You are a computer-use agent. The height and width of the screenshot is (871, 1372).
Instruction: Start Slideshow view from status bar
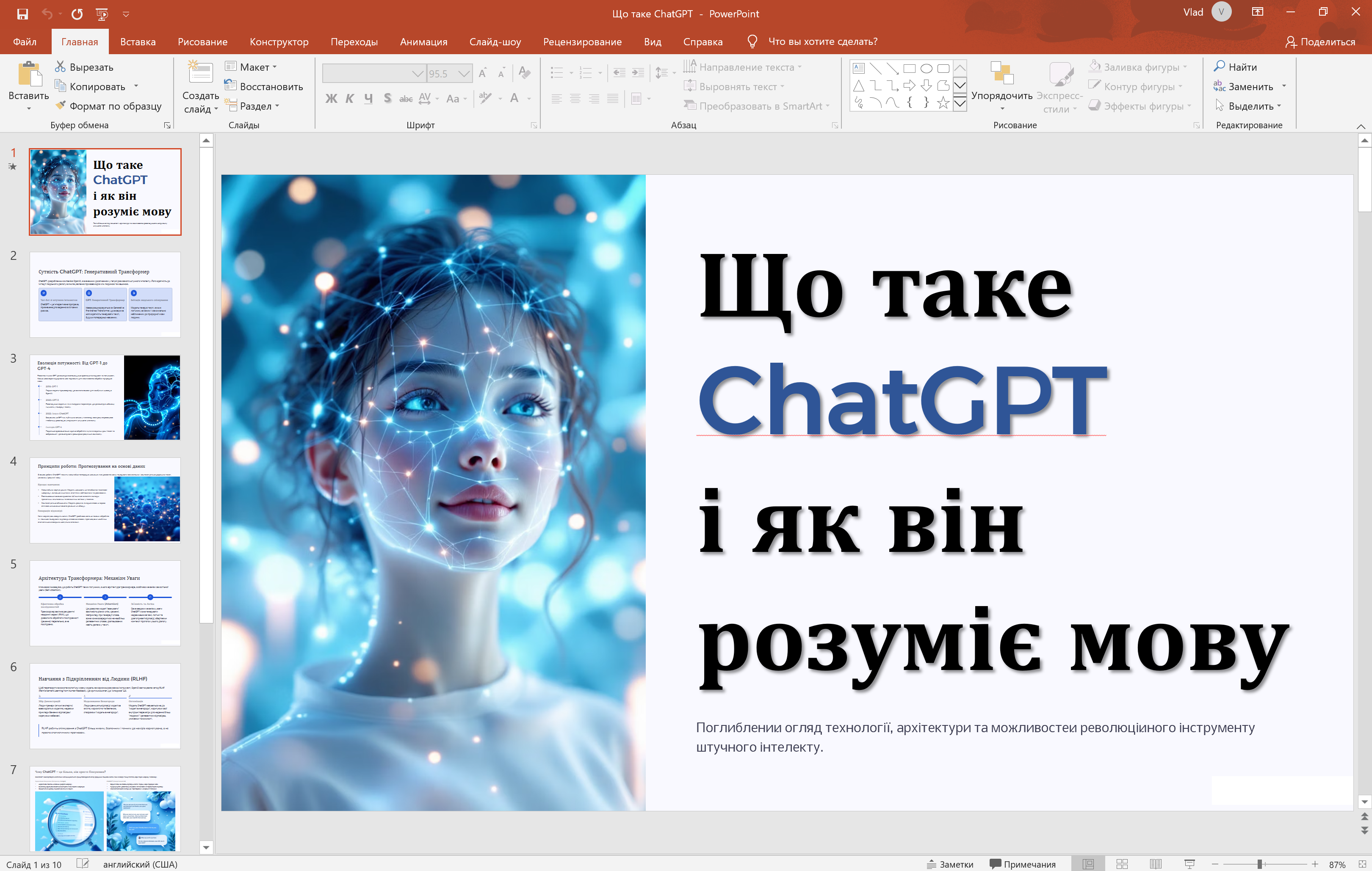point(1189,864)
